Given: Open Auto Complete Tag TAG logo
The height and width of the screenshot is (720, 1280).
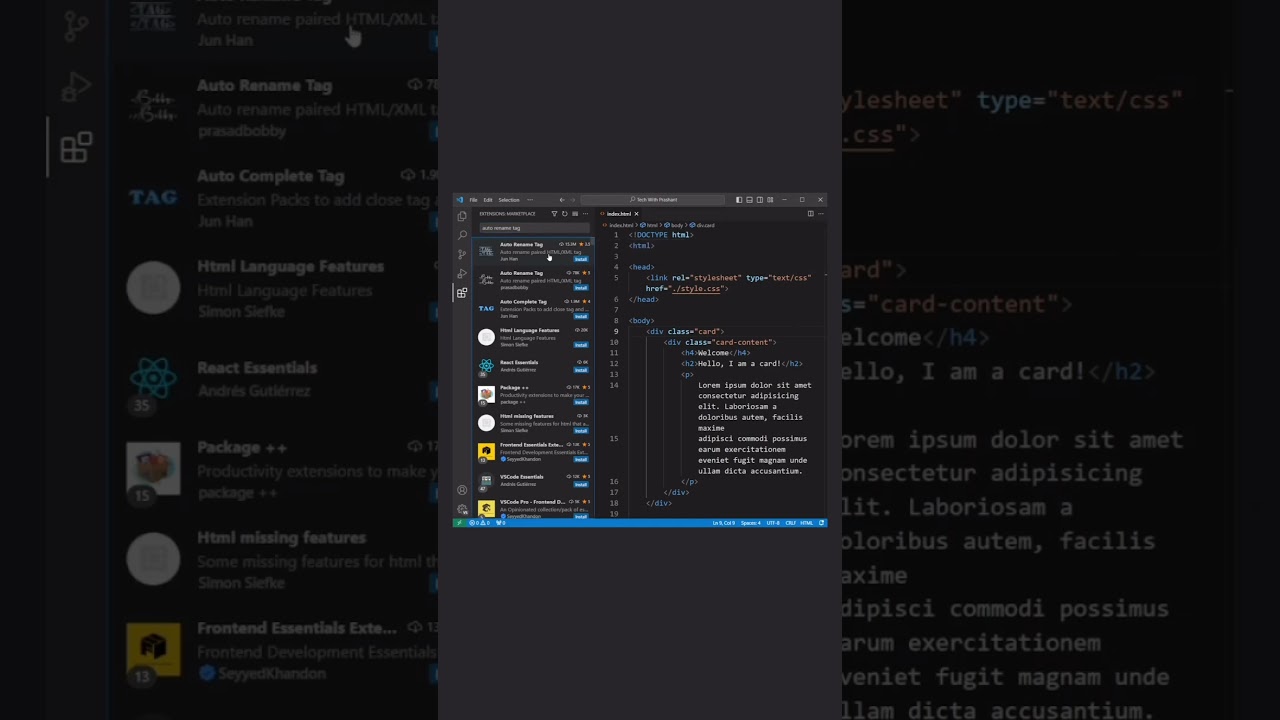Looking at the screenshot, I should (486, 308).
